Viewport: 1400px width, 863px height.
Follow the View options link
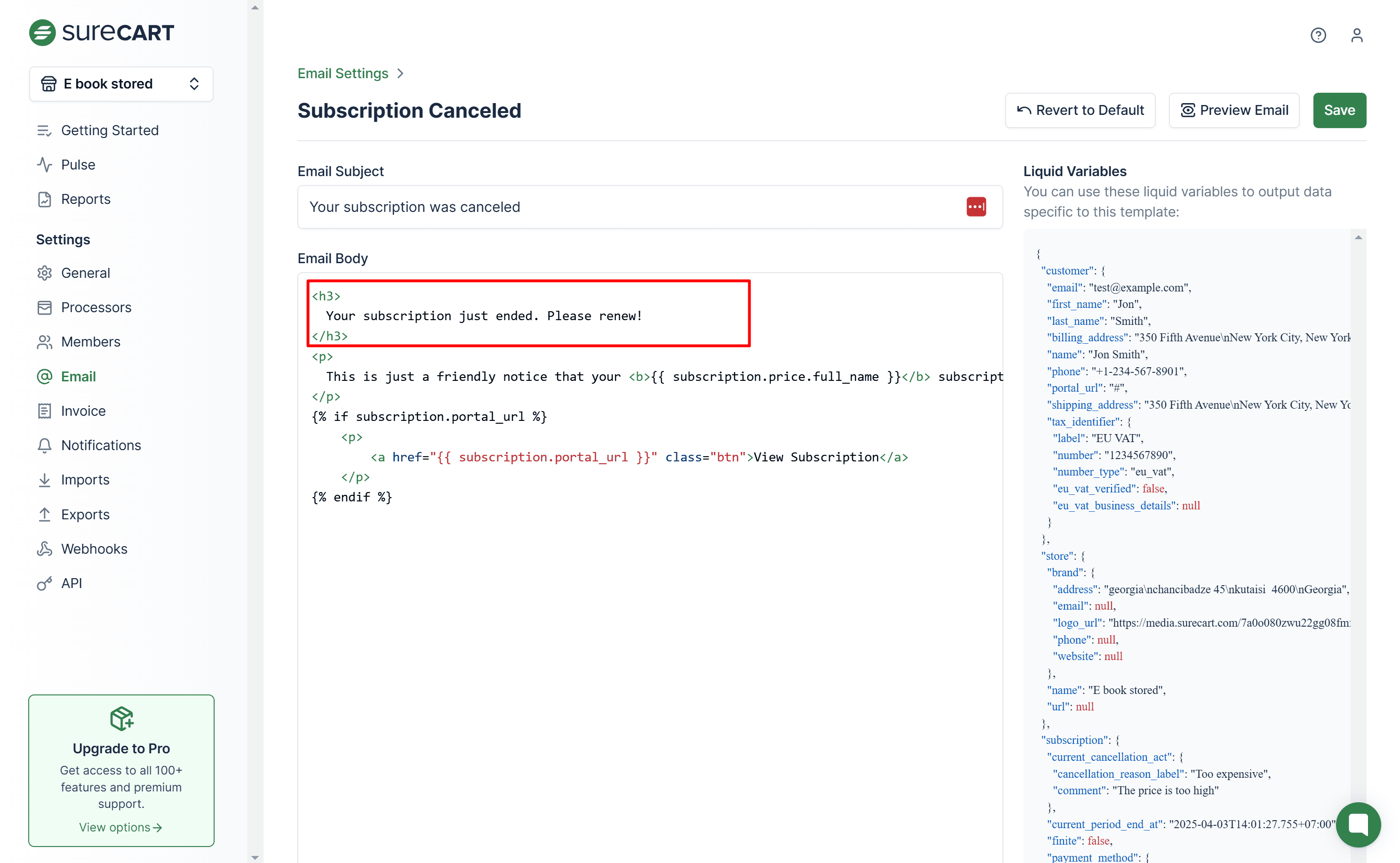120,827
